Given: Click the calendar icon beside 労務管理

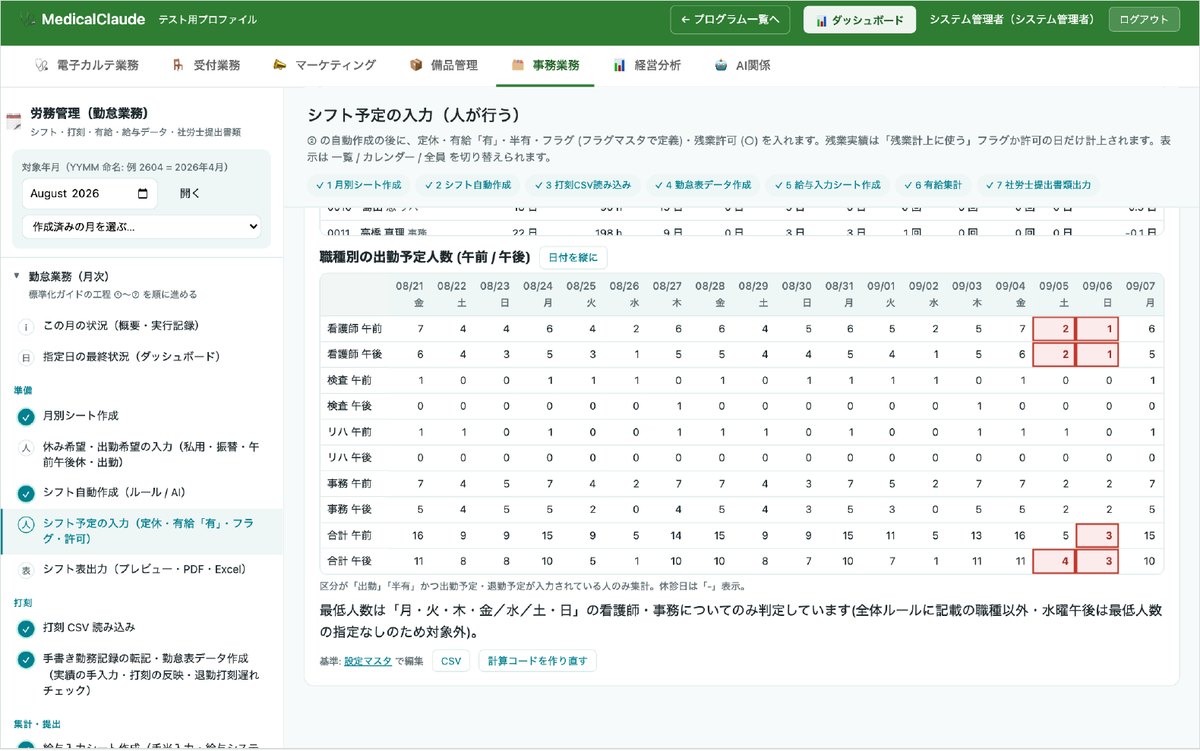Looking at the screenshot, I should (14, 122).
